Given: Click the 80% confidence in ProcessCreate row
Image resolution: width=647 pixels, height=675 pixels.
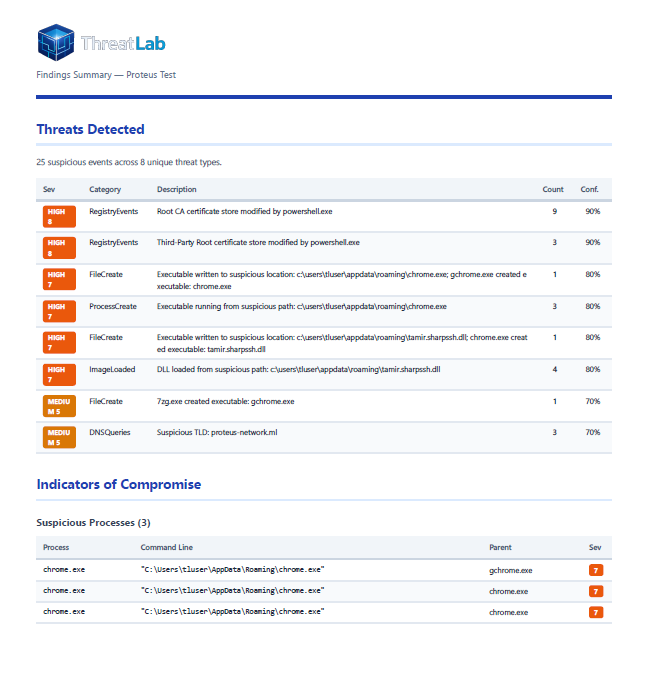Looking at the screenshot, I should pyautogui.click(x=592, y=307).
